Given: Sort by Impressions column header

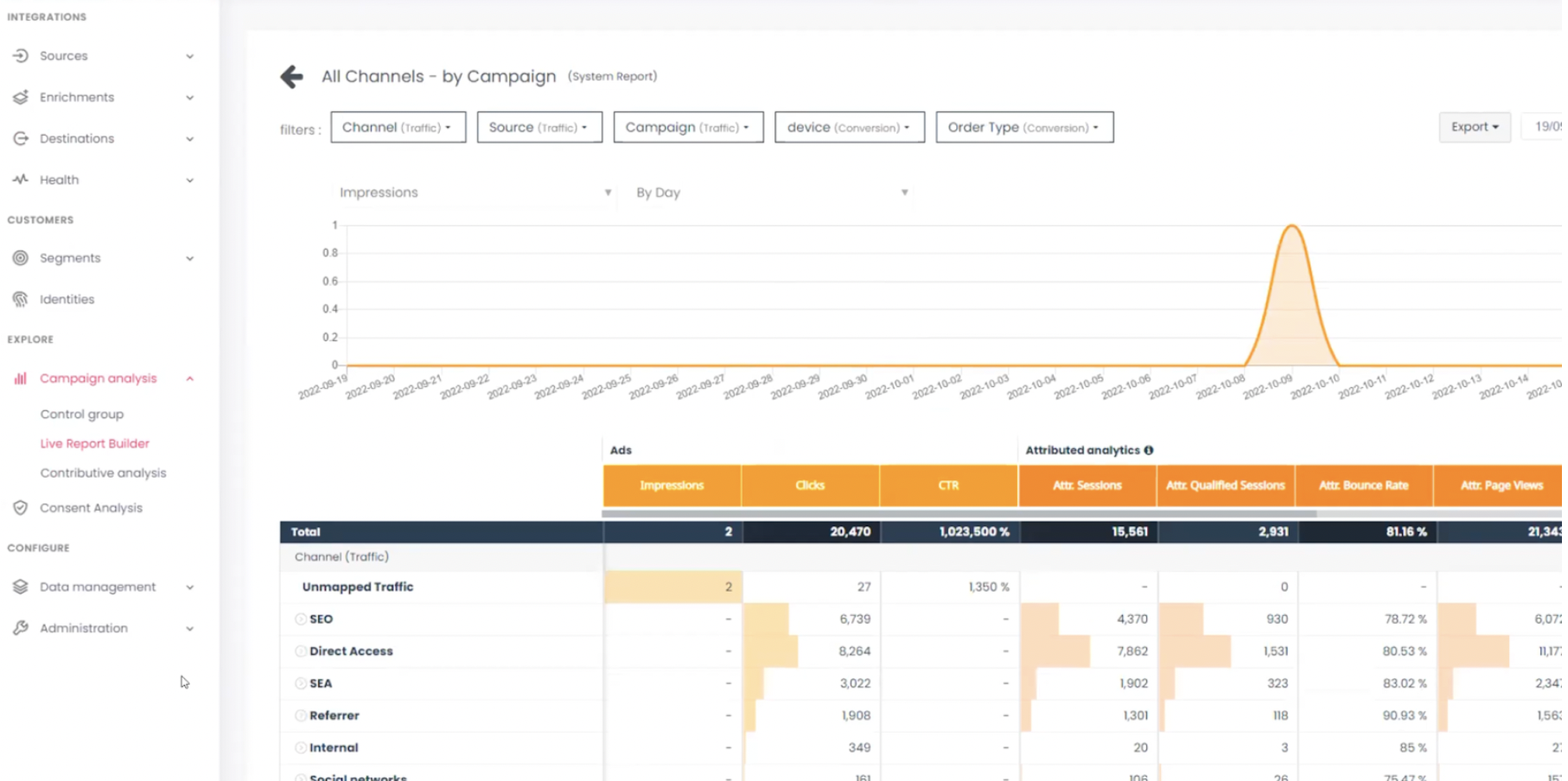Looking at the screenshot, I should coord(672,486).
